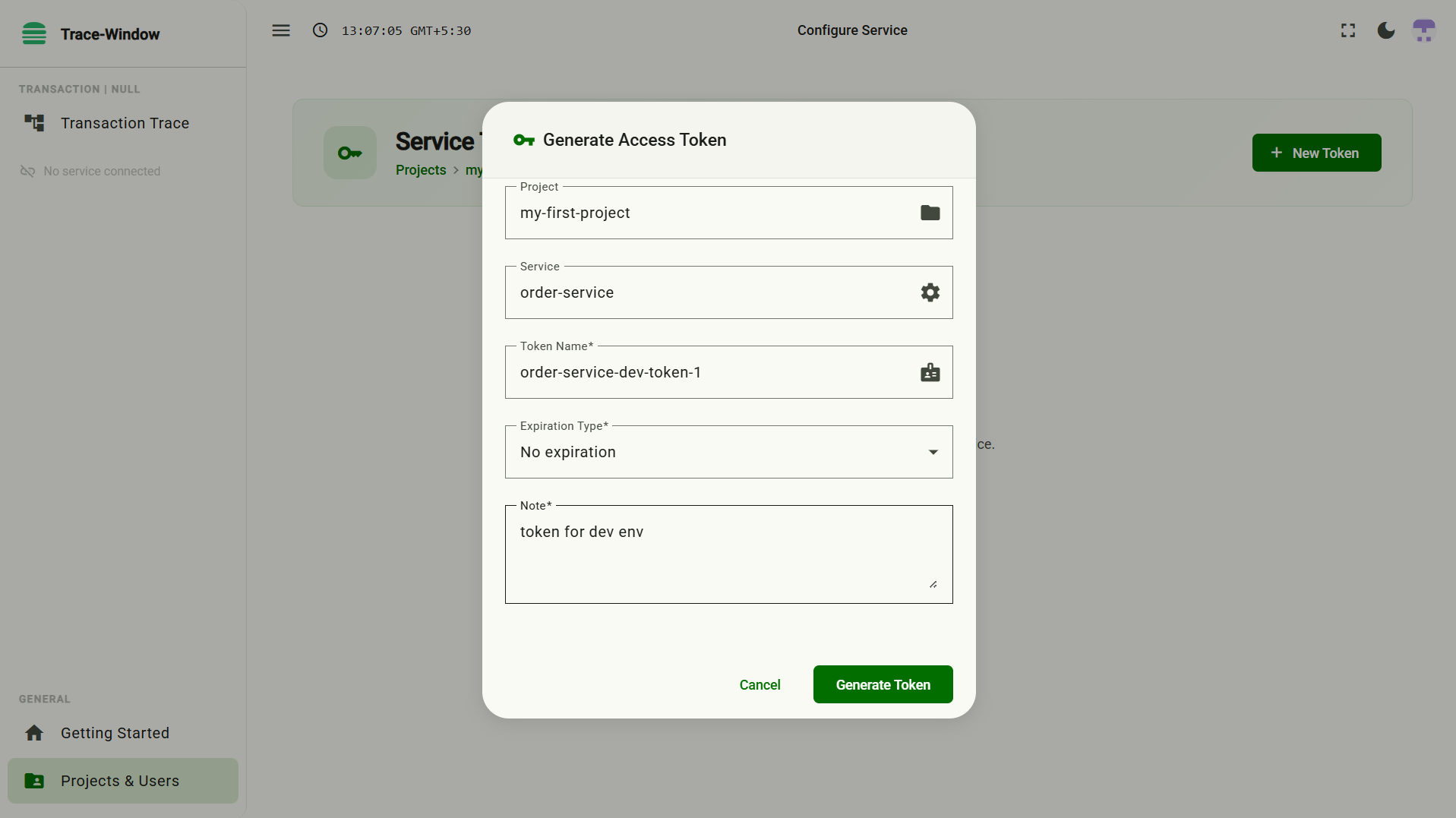
Task: Enter fullscreen mode via header icon
Action: (1348, 30)
